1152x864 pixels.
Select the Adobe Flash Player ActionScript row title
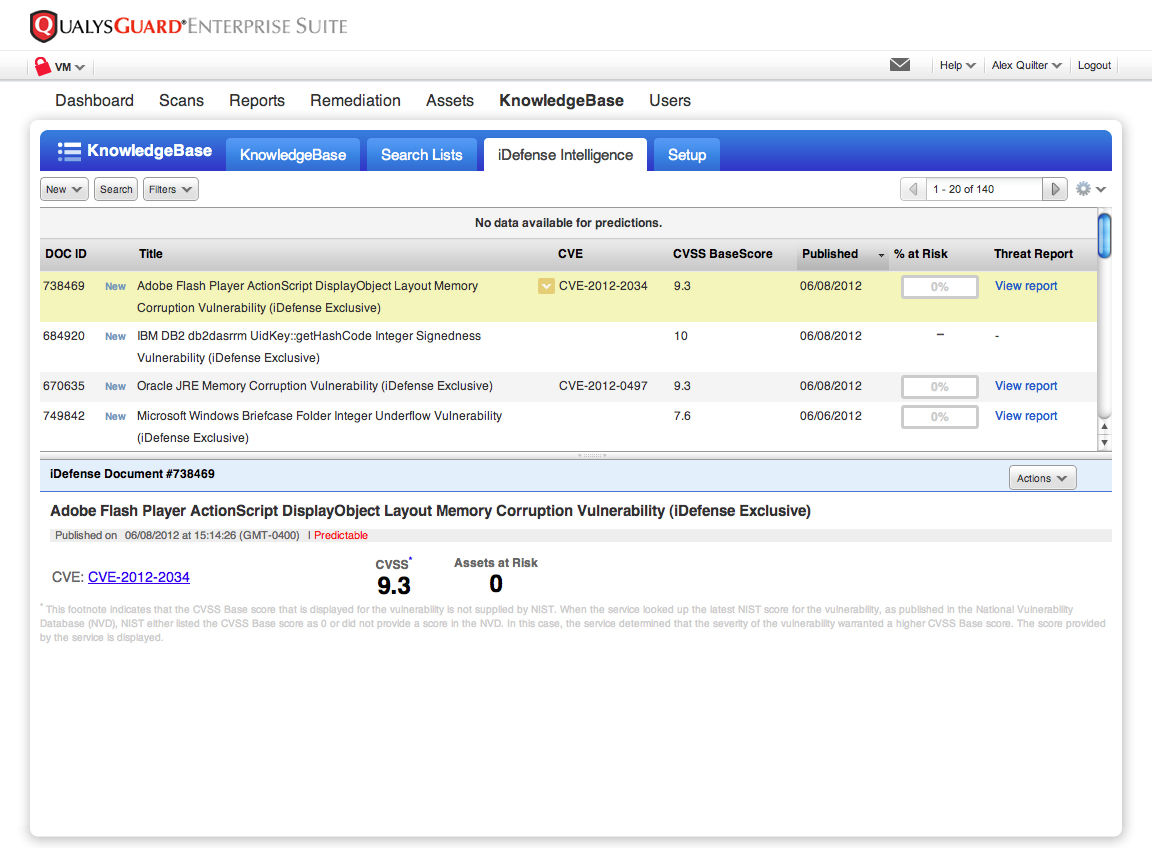307,297
